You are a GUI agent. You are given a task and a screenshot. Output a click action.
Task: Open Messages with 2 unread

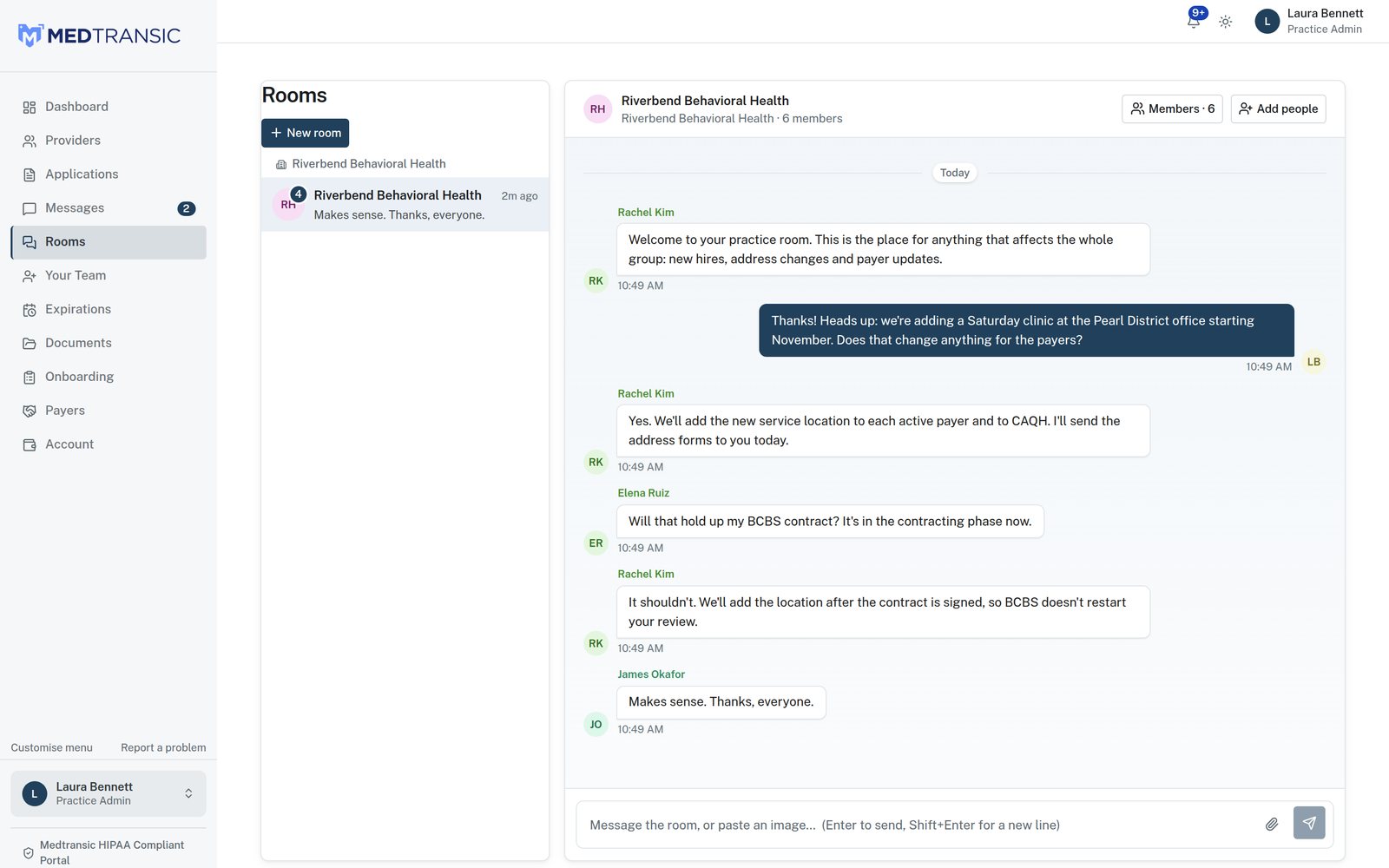pyautogui.click(x=109, y=208)
